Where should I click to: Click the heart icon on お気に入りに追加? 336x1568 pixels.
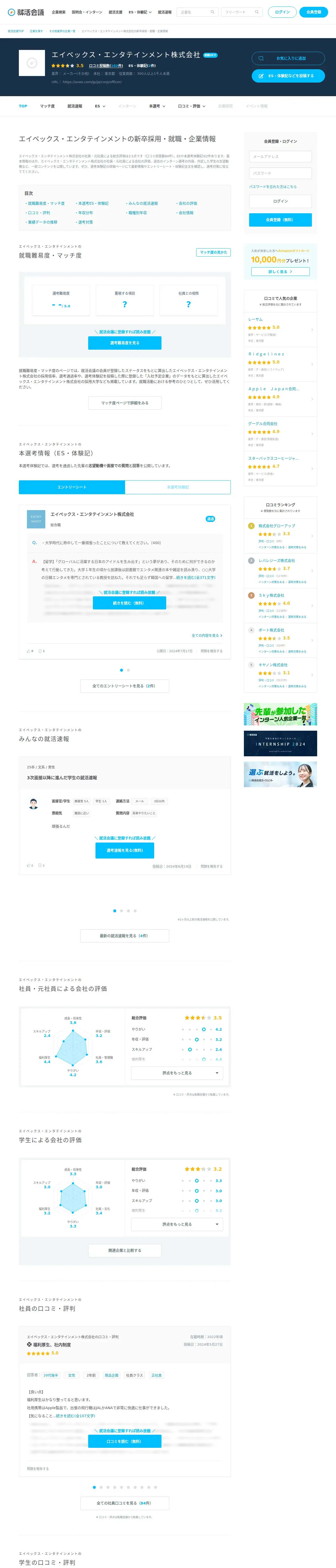(x=261, y=59)
